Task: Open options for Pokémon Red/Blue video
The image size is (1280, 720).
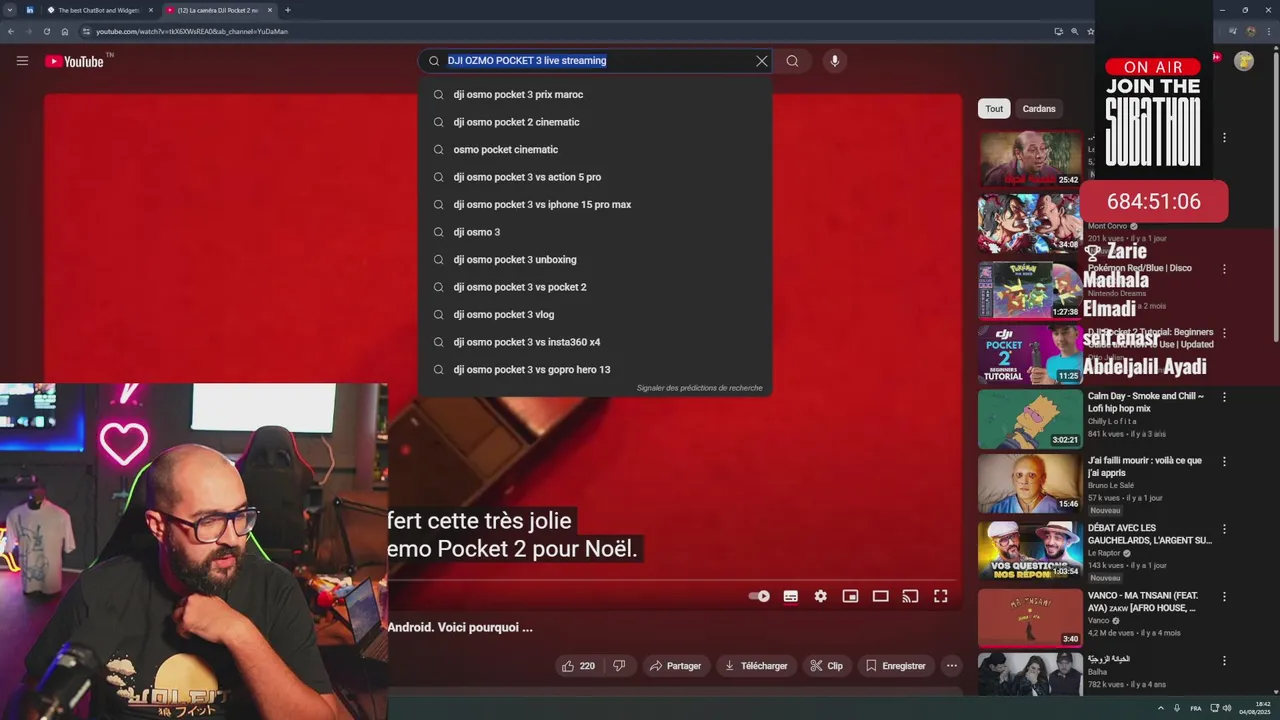Action: tap(1224, 269)
